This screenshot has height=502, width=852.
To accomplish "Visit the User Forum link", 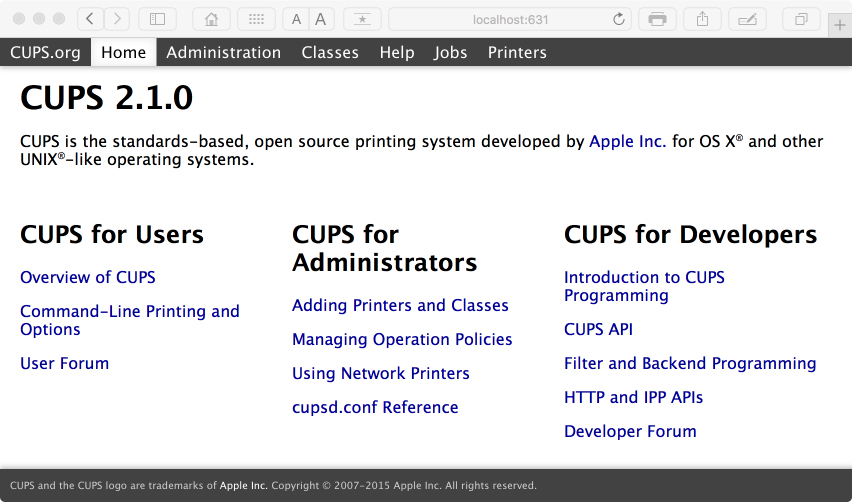I will coord(64,363).
